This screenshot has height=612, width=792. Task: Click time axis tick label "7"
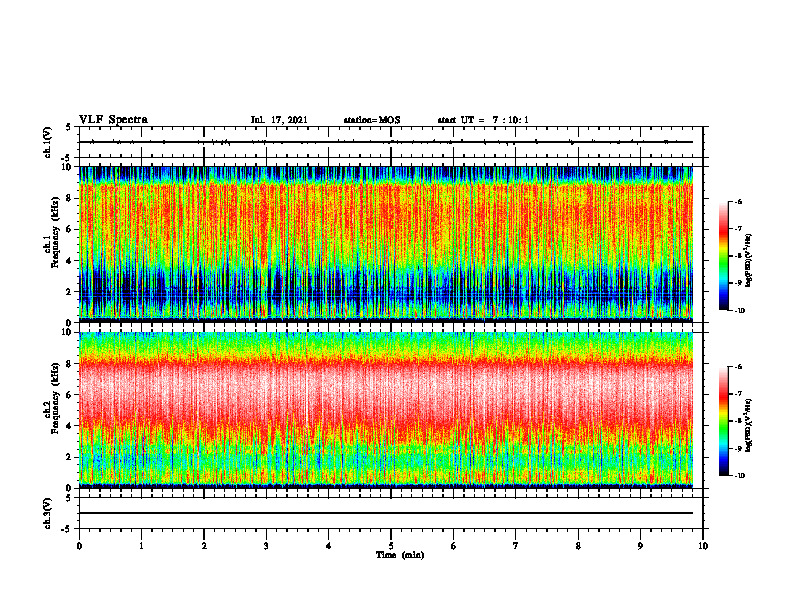pyautogui.click(x=516, y=546)
